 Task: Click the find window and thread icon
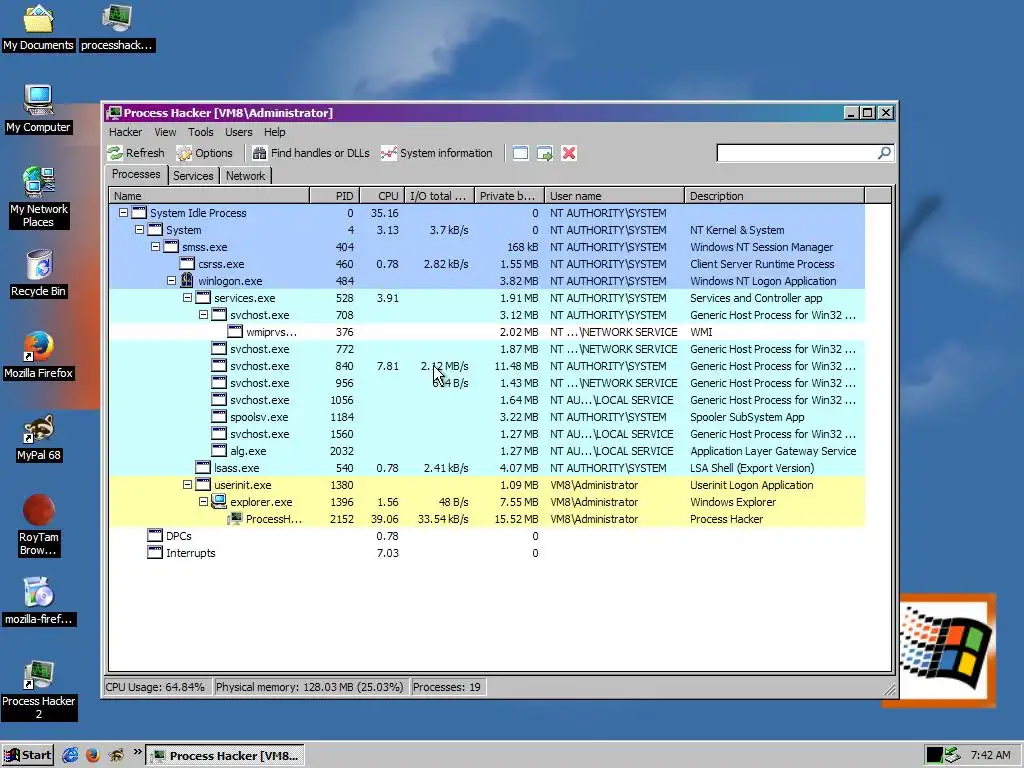[x=545, y=153]
